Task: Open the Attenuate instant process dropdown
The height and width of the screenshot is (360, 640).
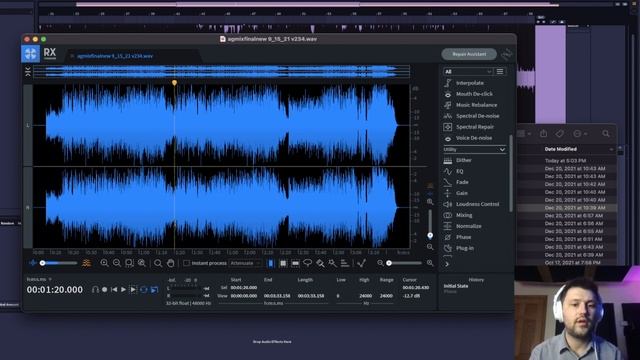Action: [x=245, y=263]
